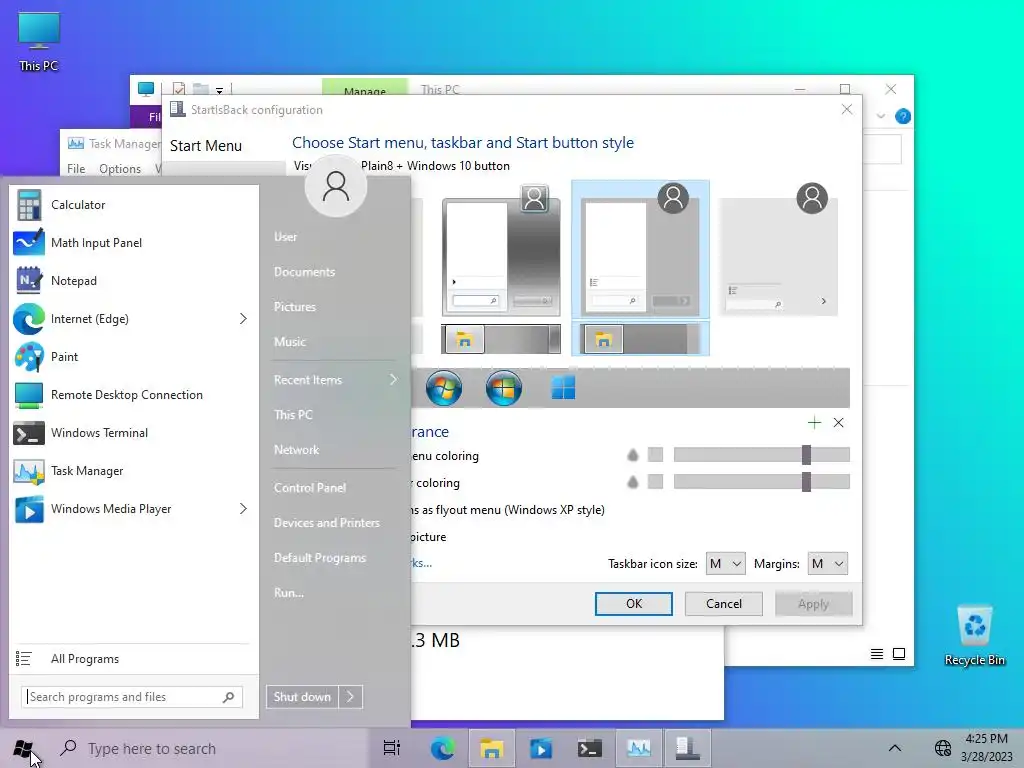The width and height of the screenshot is (1024, 768).
Task: Open the This PC desktop icon
Action: [x=39, y=41]
